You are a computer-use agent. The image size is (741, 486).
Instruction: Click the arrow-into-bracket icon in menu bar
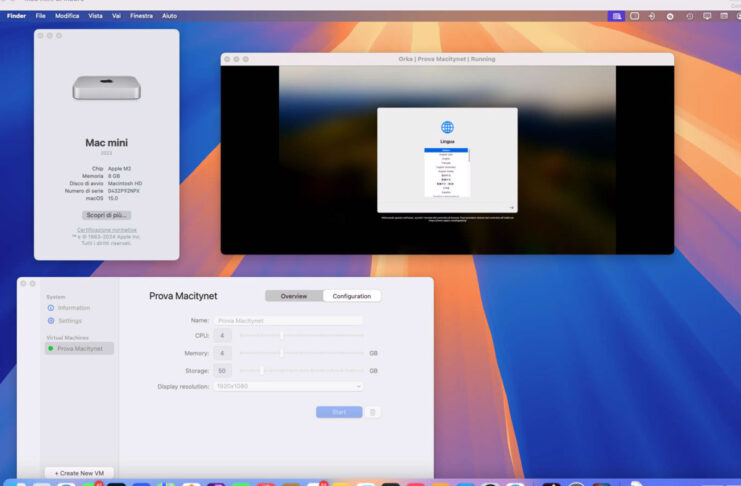coord(652,16)
